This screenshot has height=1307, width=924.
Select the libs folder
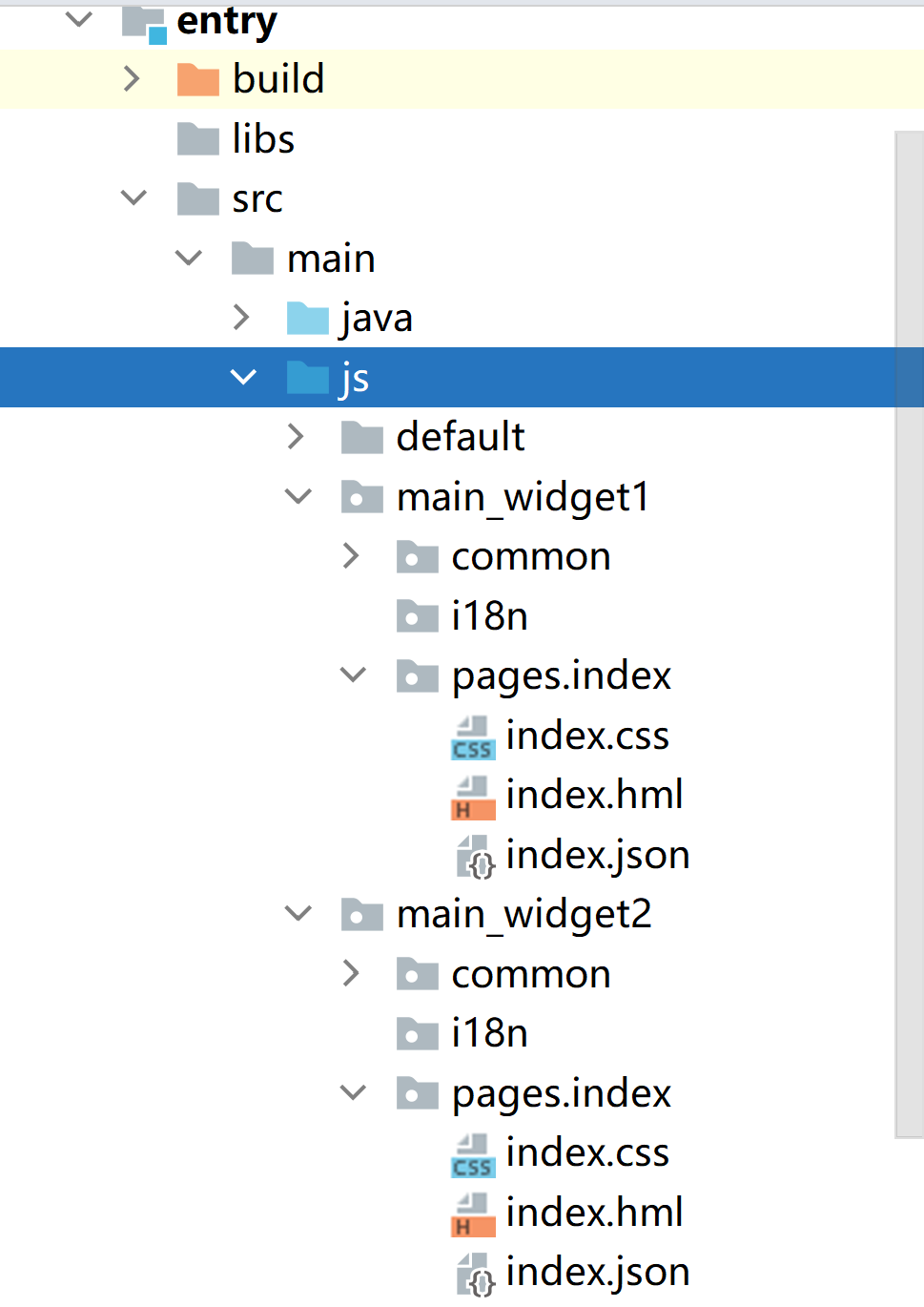[x=262, y=139]
